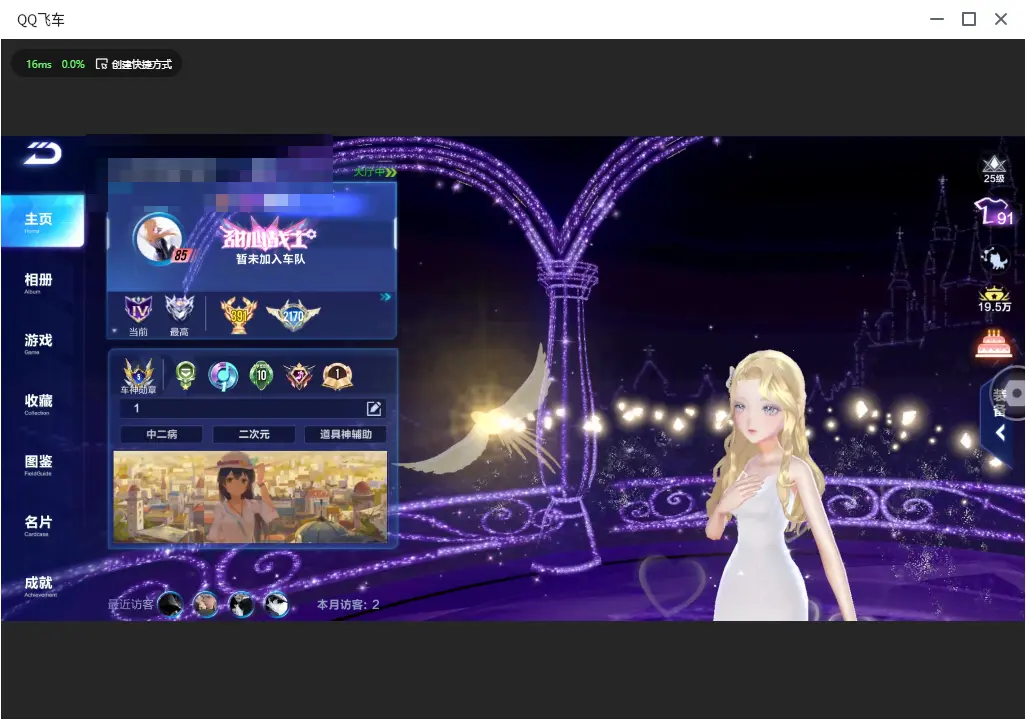Screen dimensions: 1026x720
Task: Click the winged 2170 badge
Action: click(292, 315)
